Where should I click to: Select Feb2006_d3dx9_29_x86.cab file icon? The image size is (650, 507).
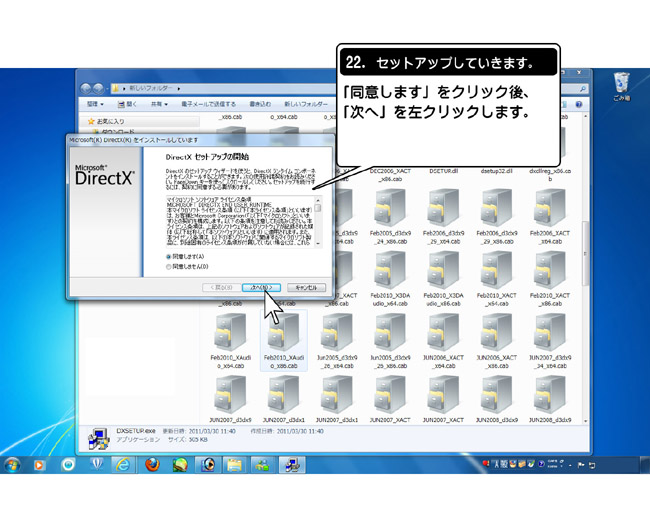coord(497,208)
